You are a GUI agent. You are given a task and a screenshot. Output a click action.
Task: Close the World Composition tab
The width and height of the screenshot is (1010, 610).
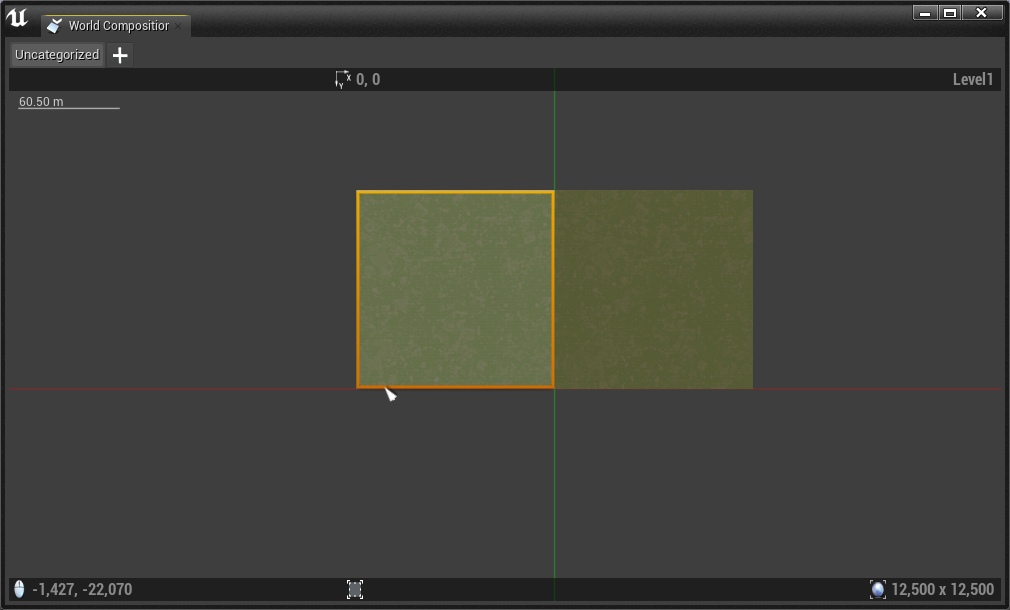(178, 26)
